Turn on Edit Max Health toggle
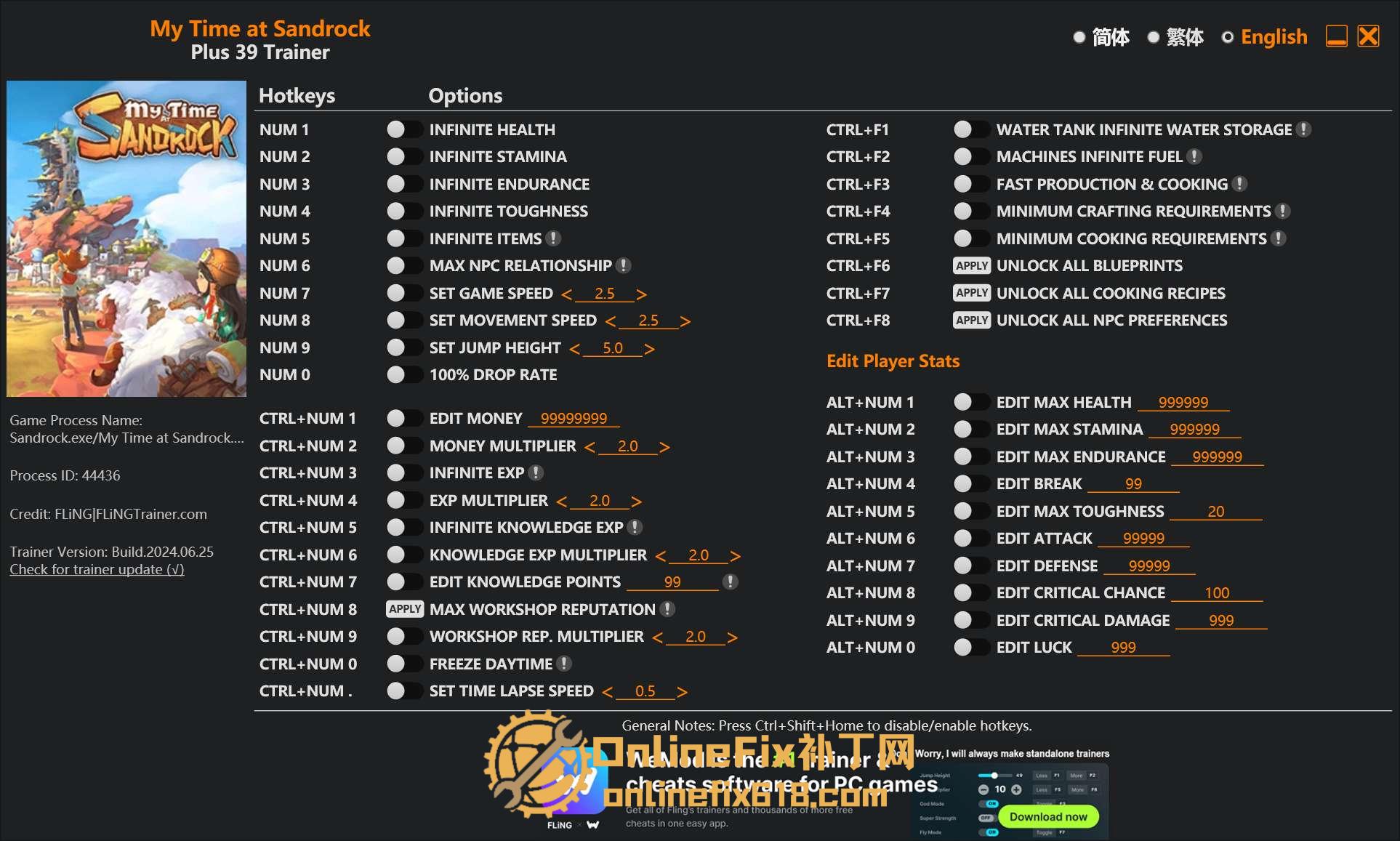The height and width of the screenshot is (841, 1400). pyautogui.click(x=971, y=402)
